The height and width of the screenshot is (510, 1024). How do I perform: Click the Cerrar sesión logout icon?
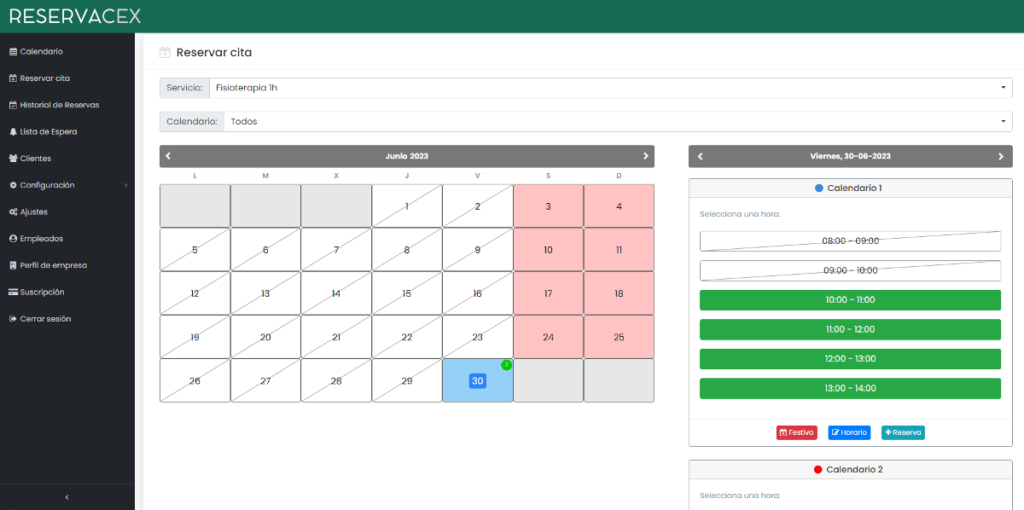point(12,319)
